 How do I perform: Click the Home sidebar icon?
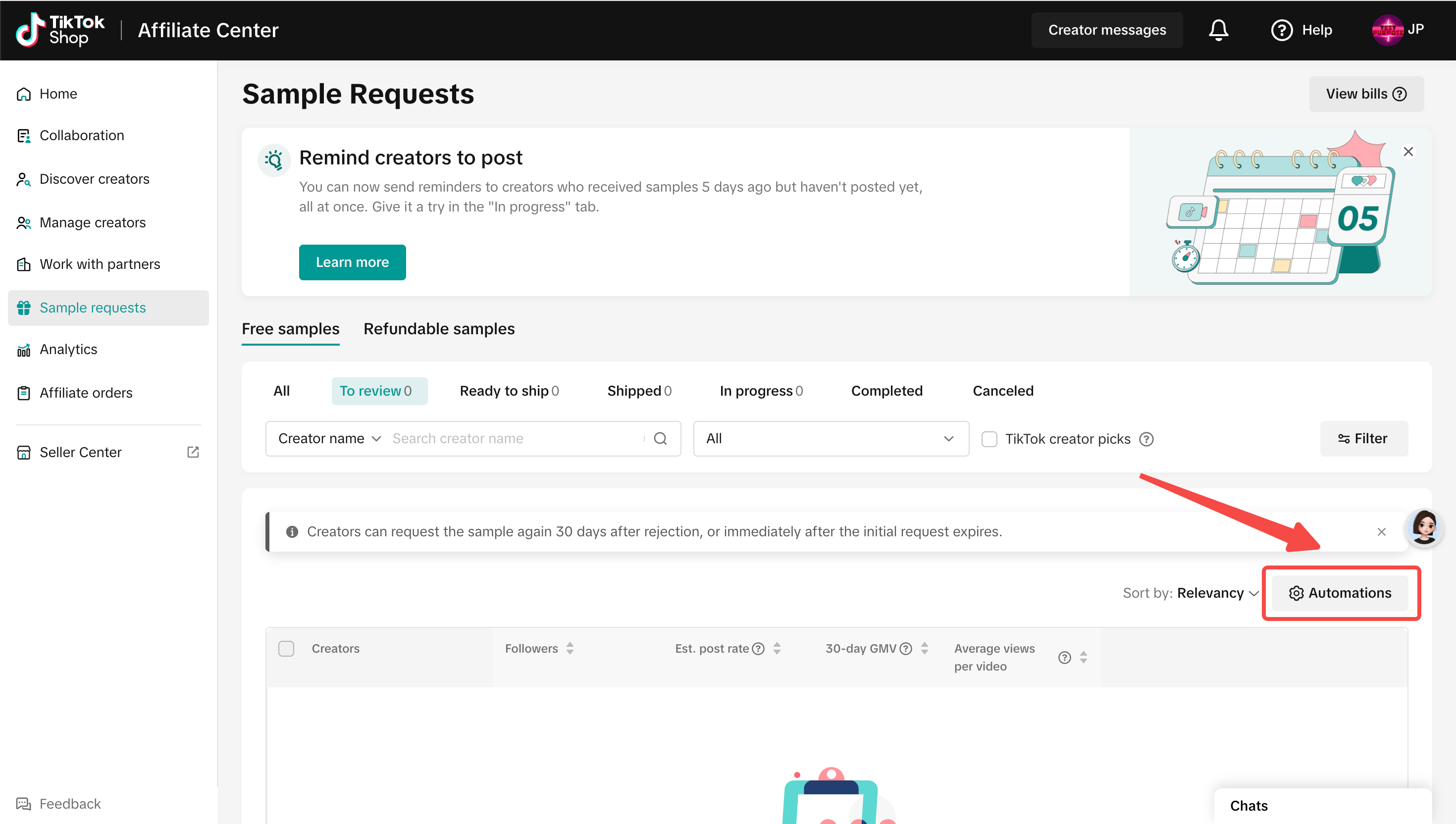point(24,94)
